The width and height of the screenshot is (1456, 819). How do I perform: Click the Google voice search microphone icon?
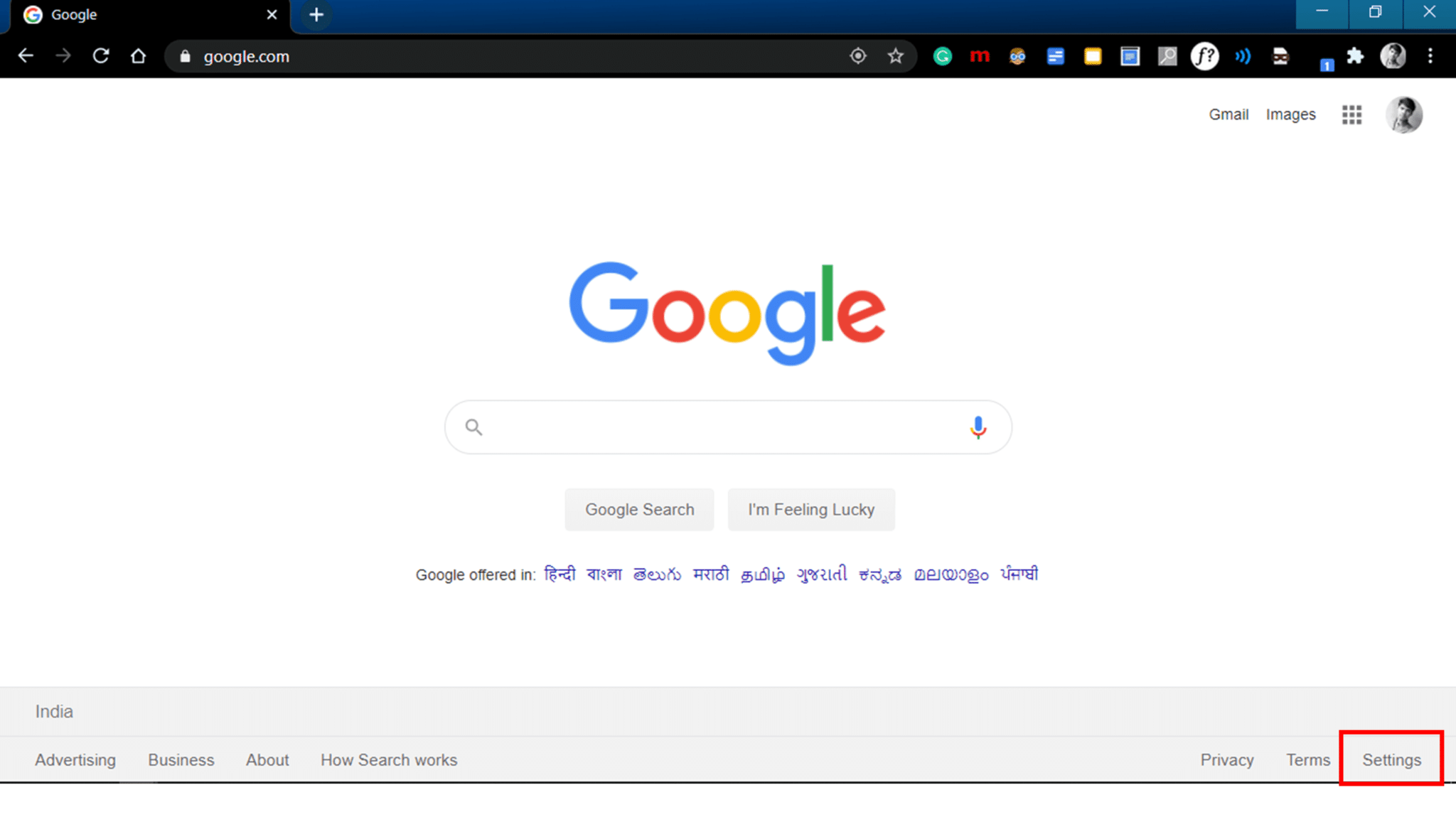pyautogui.click(x=978, y=427)
